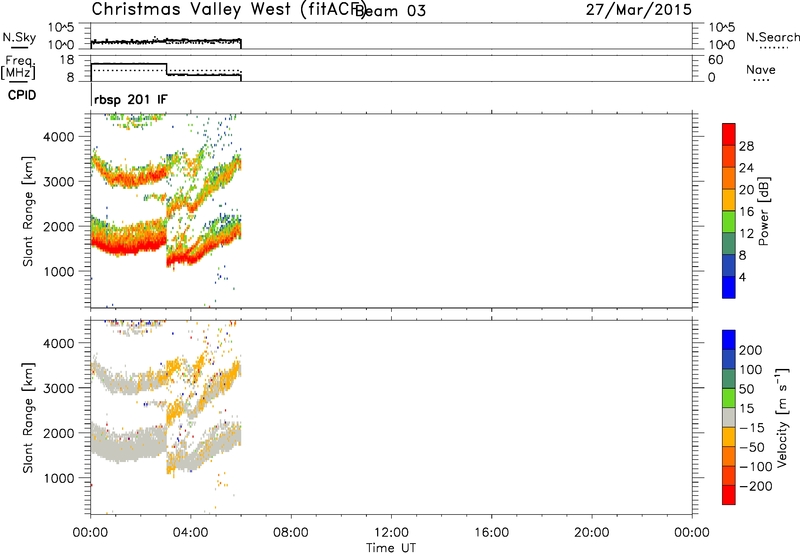Click the 200 label on velocity colorbar
Viewport: 800px width, 554px height.
click(x=751, y=350)
